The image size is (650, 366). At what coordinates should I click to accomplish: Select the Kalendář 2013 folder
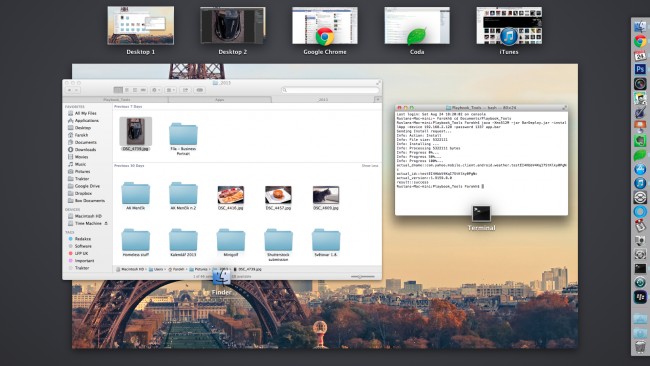pyautogui.click(x=183, y=240)
